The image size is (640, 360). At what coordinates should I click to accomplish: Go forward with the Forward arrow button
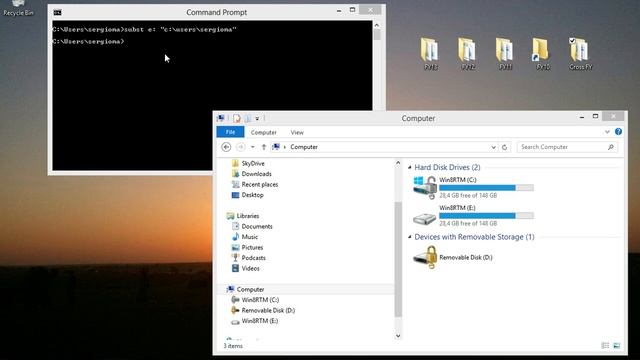pos(241,147)
